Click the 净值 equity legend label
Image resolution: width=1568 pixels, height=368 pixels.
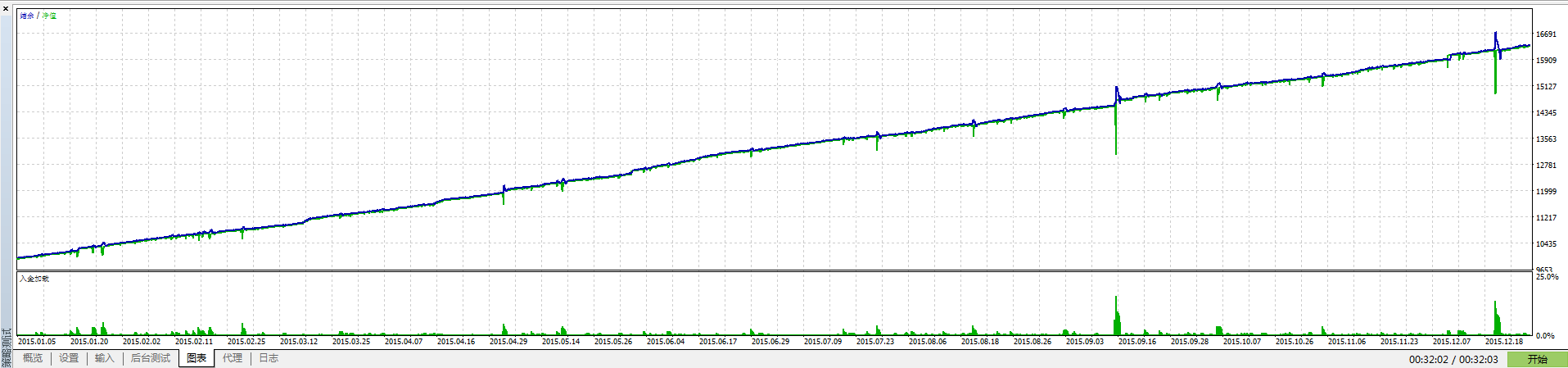point(49,16)
